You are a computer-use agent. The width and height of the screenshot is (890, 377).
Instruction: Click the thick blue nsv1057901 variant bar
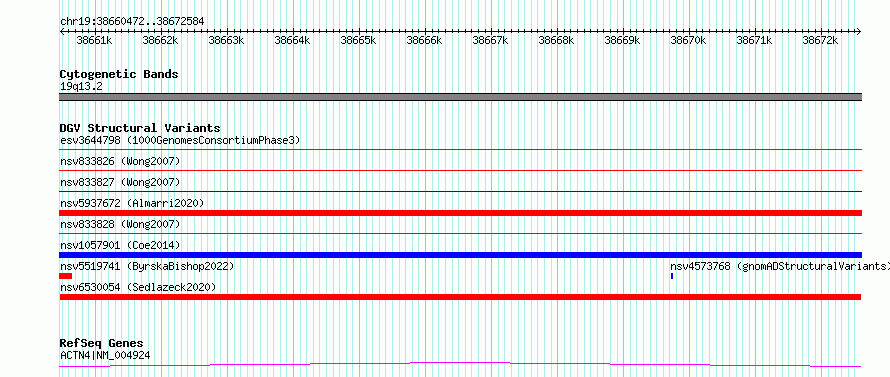pyautogui.click(x=460, y=255)
